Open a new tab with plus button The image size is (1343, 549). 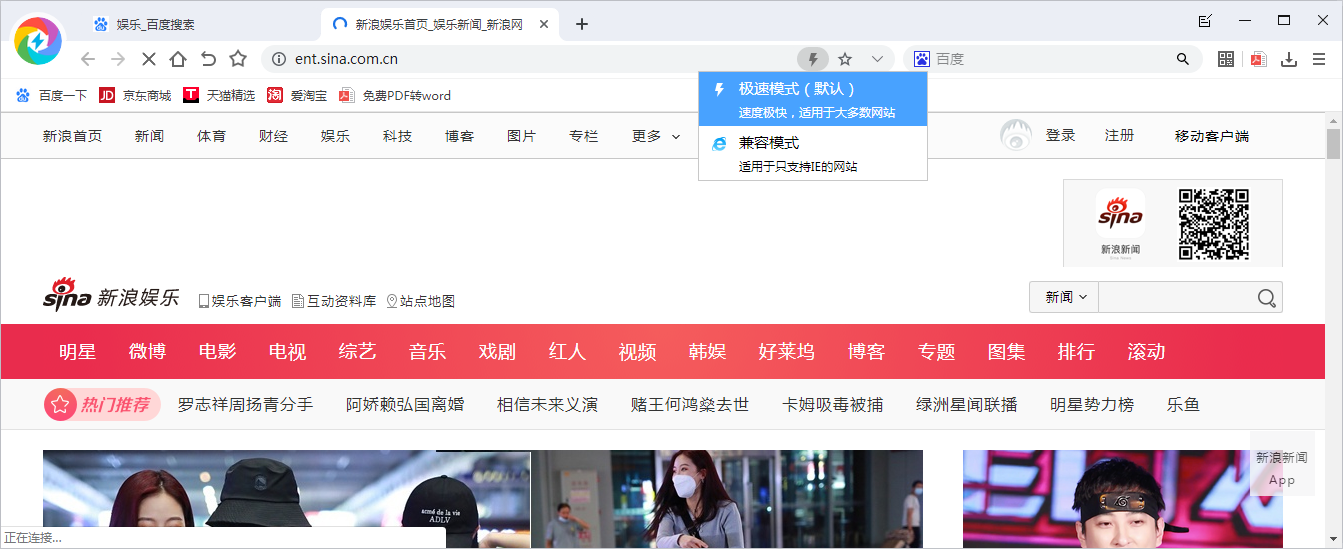point(582,24)
